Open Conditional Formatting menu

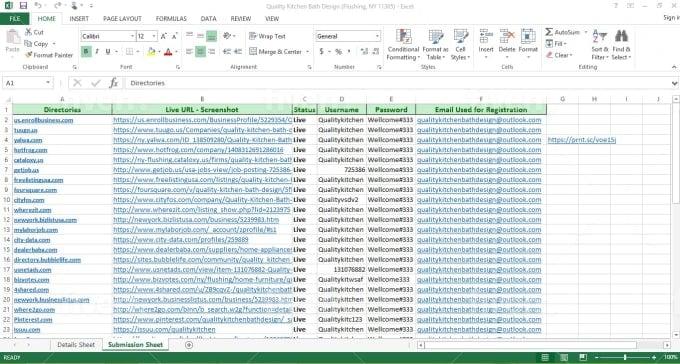pos(403,45)
